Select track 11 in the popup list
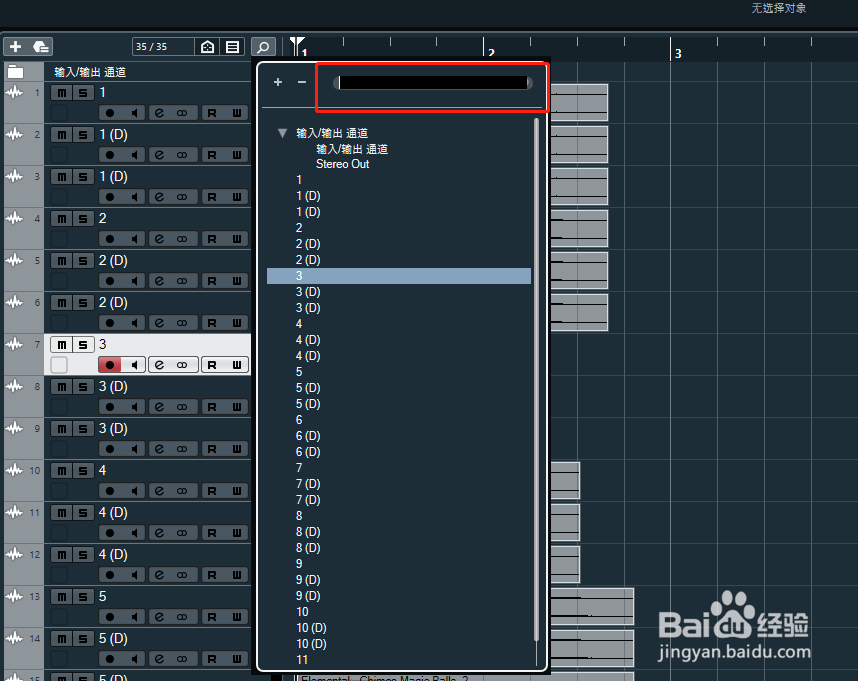 (x=302, y=660)
